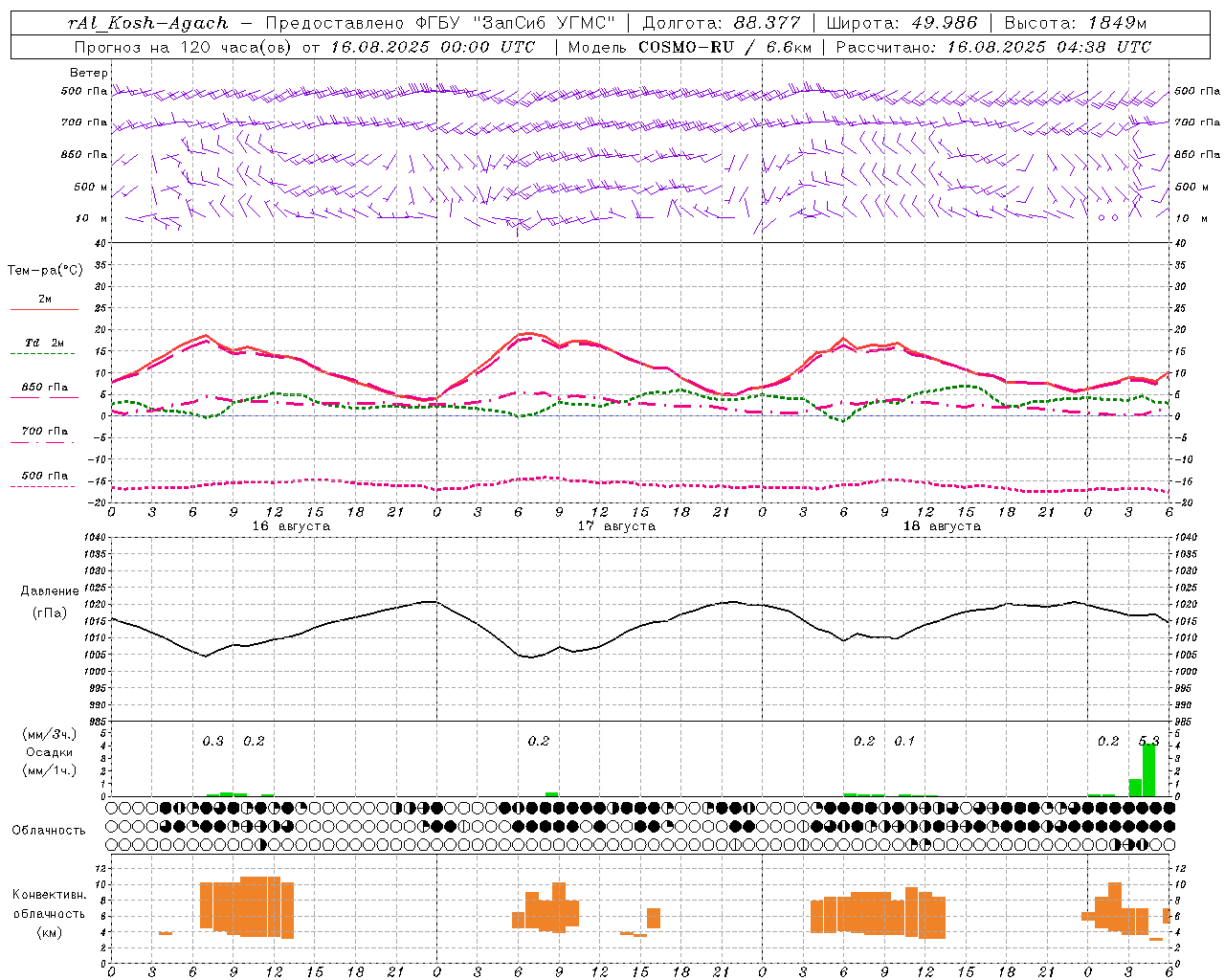Click "Прогноз на 120 часа(ов)" text
Screen dimensions: 1225x980
coord(185,47)
